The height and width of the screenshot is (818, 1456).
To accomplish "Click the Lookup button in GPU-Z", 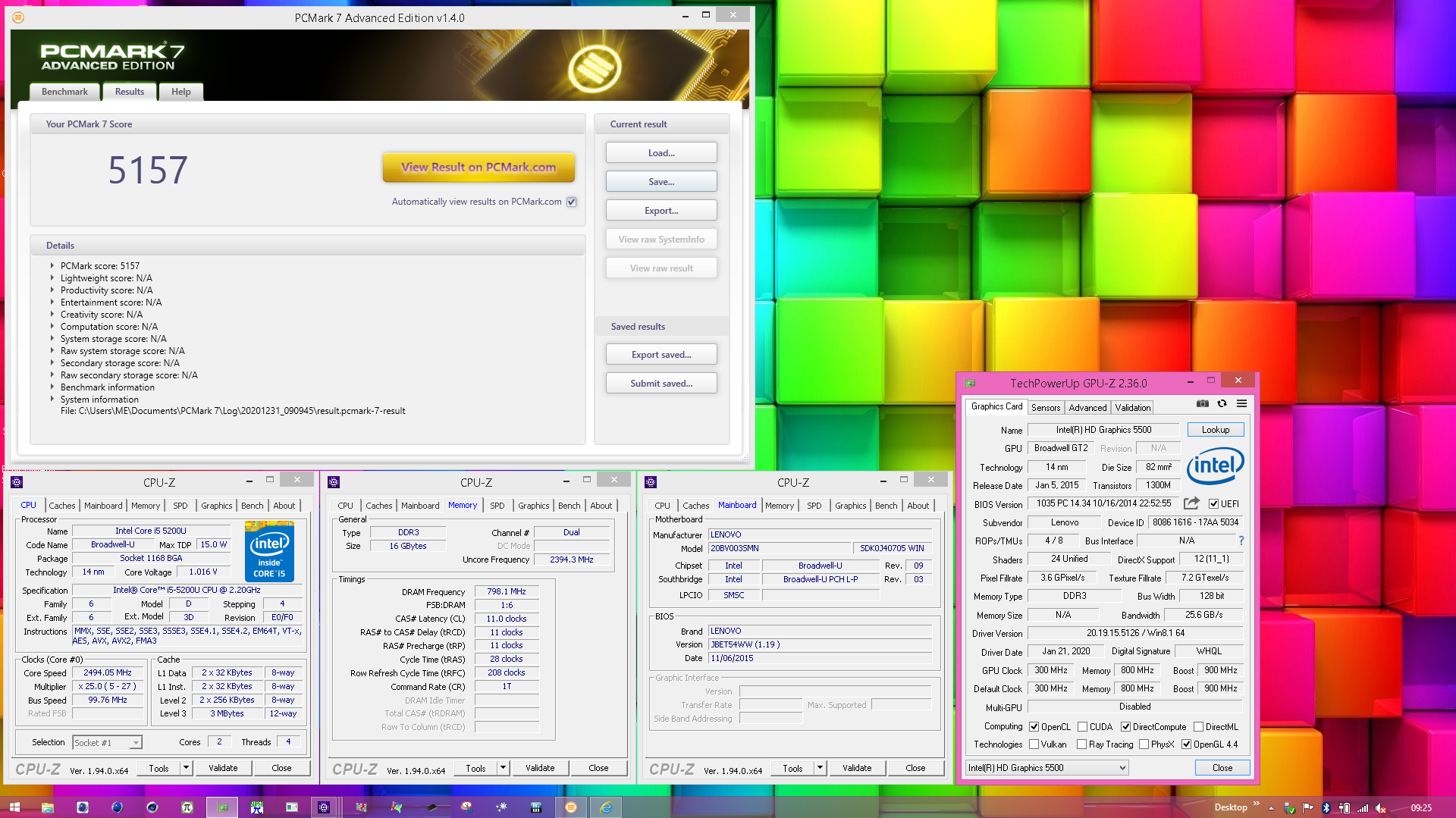I will [1216, 430].
